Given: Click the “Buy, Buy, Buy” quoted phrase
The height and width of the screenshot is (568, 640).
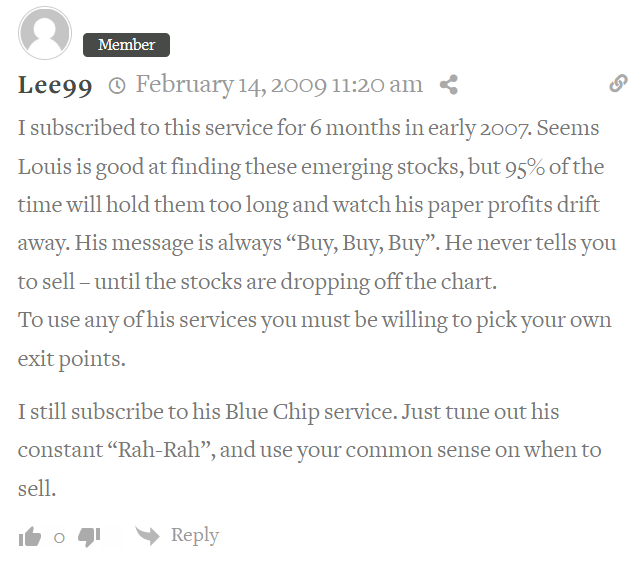Looking at the screenshot, I should coord(361,244).
